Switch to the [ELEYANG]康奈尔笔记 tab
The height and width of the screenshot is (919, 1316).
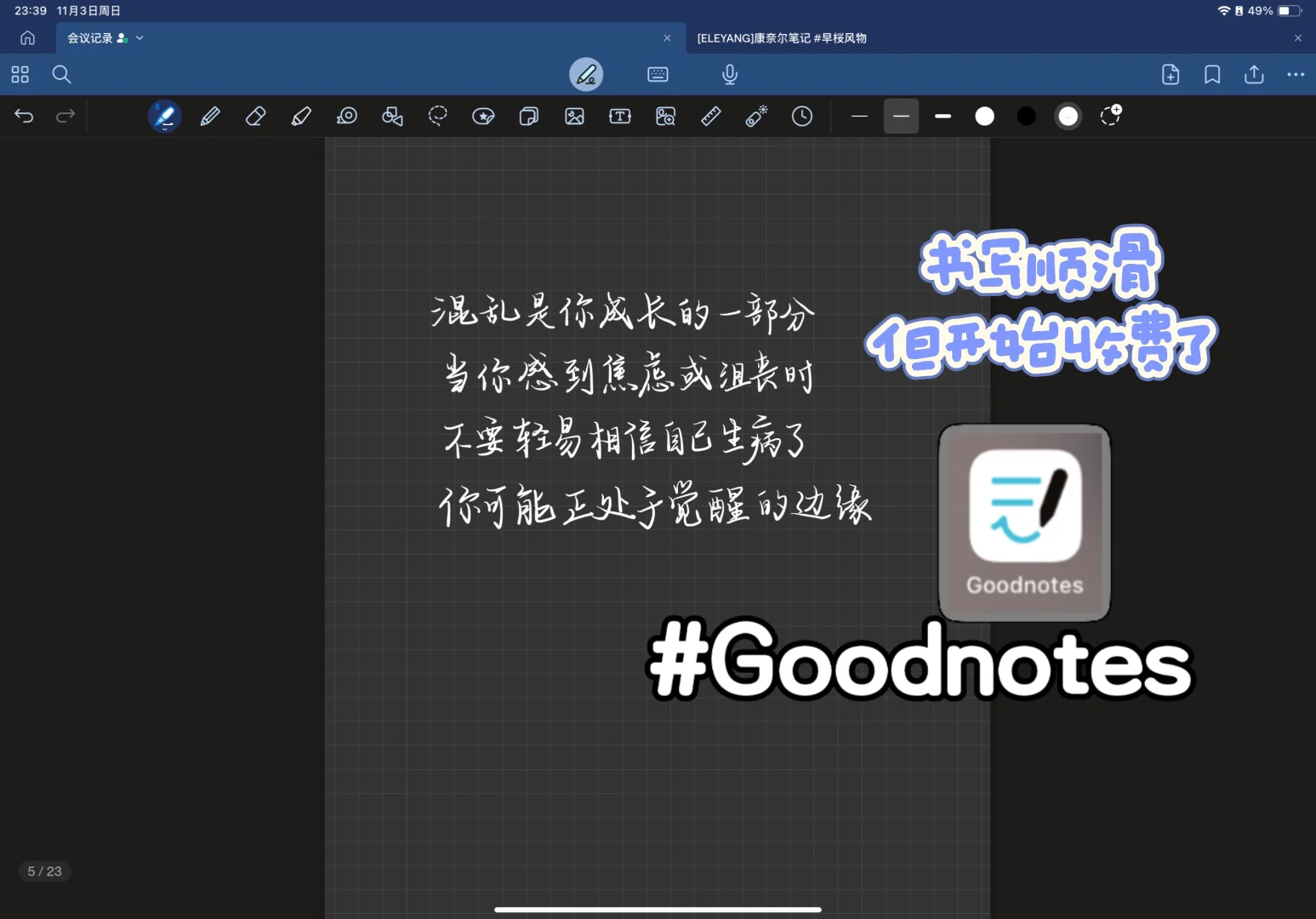pos(783,37)
